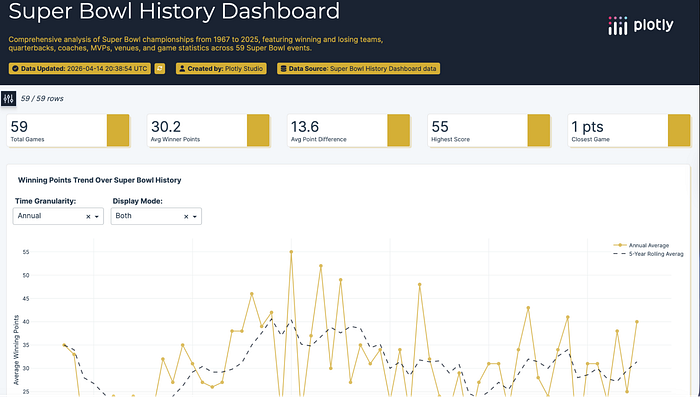The image size is (700, 397).
Task: Click the Avg Point Difference card
Action: click(x=349, y=130)
